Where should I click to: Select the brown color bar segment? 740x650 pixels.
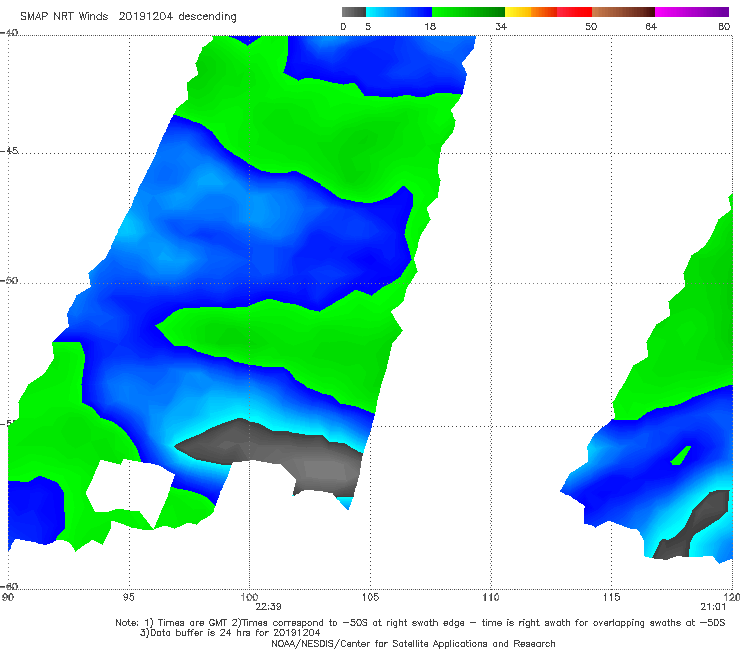point(623,12)
